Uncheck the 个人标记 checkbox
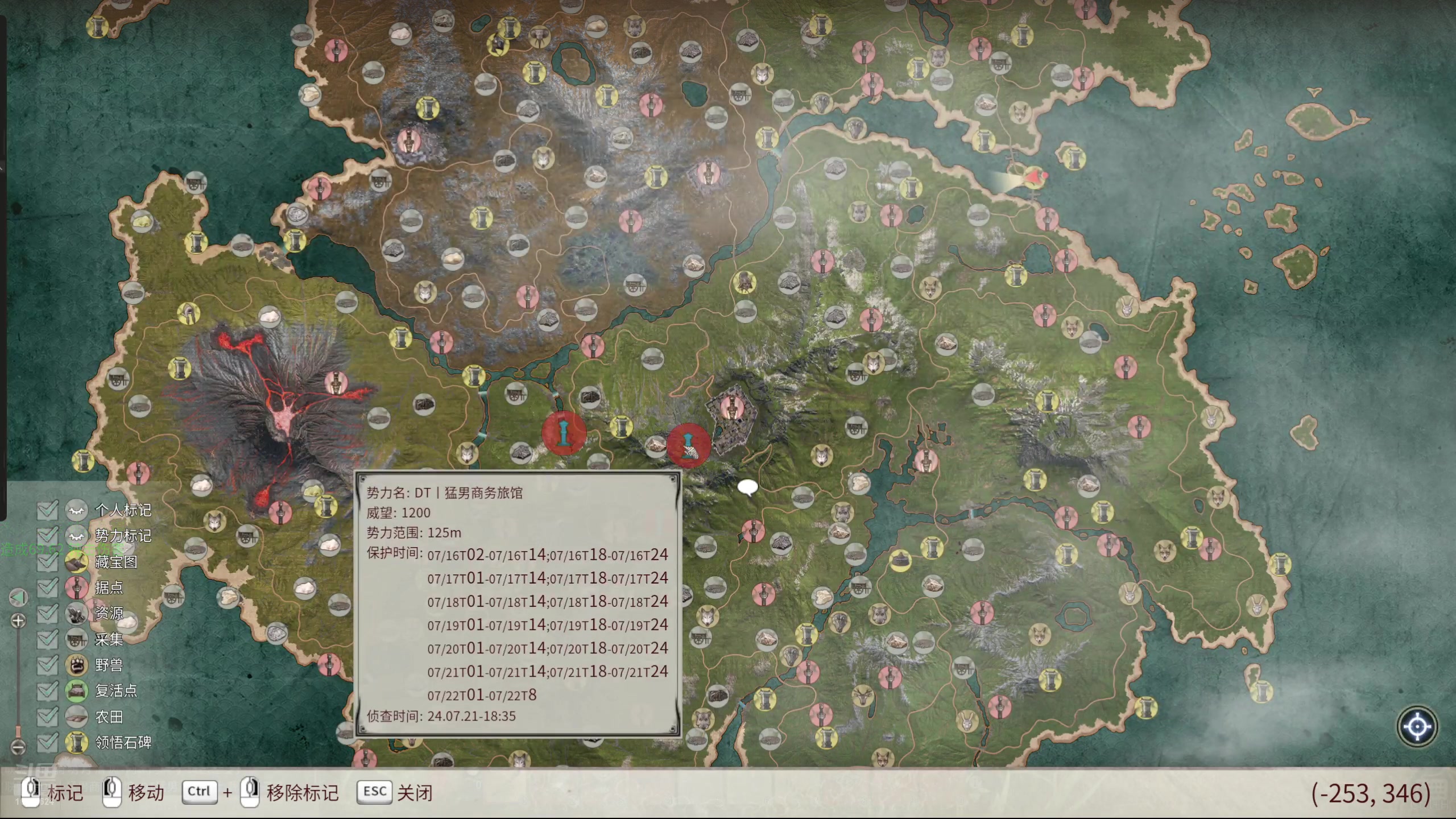This screenshot has height=819, width=1456. [x=48, y=510]
